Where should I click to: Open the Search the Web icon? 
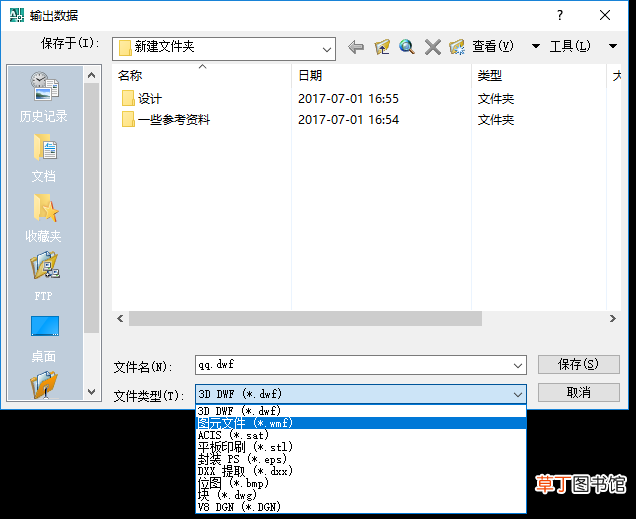point(407,47)
